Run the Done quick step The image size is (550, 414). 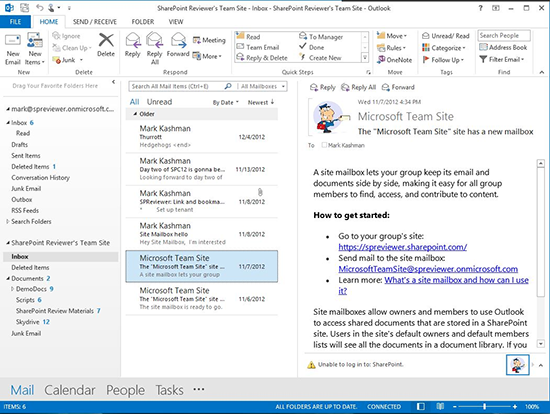[311, 47]
